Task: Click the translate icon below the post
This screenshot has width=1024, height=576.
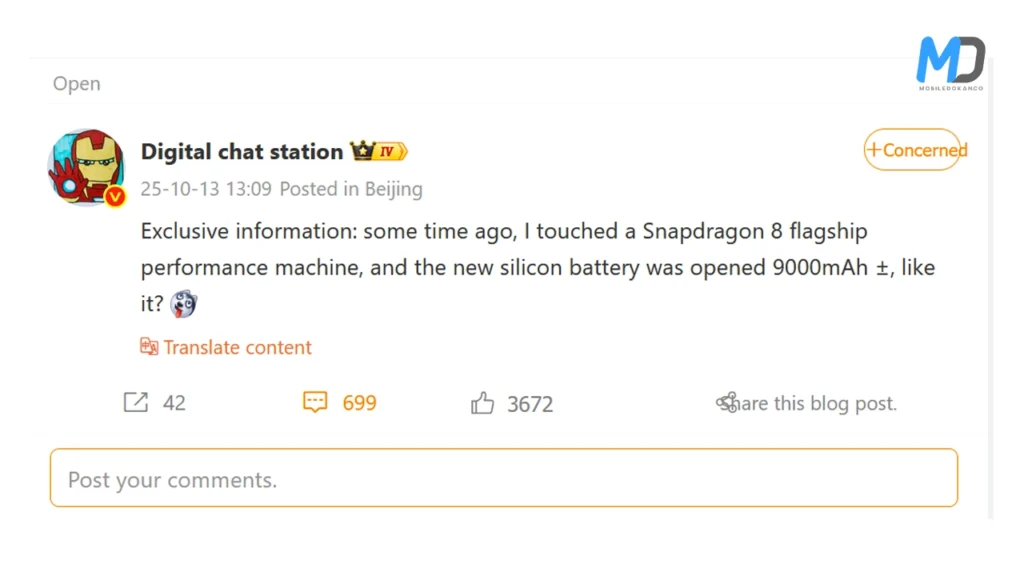Action: (149, 347)
